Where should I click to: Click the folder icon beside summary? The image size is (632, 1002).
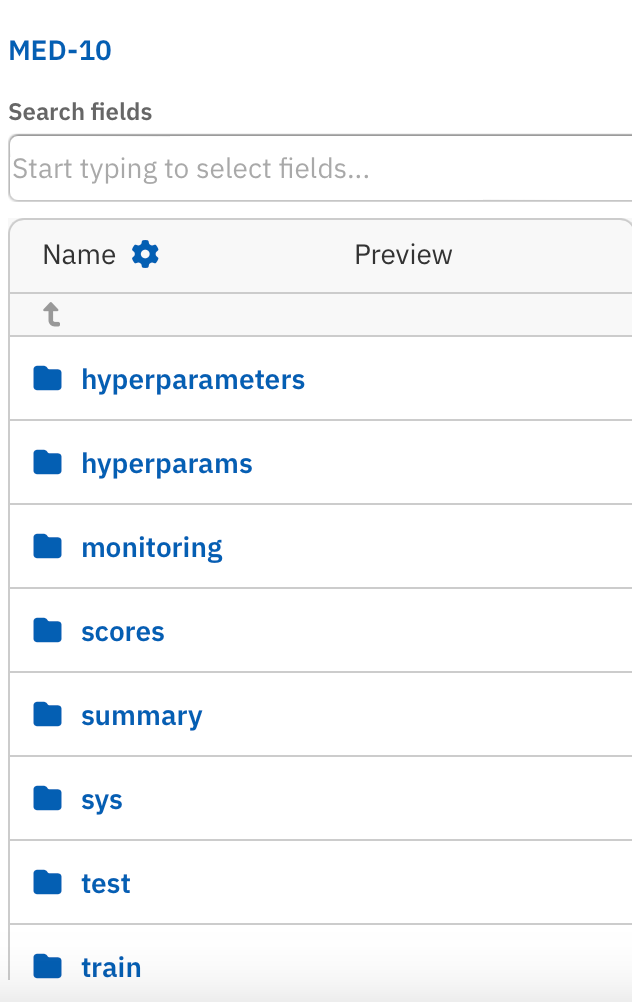(47, 715)
